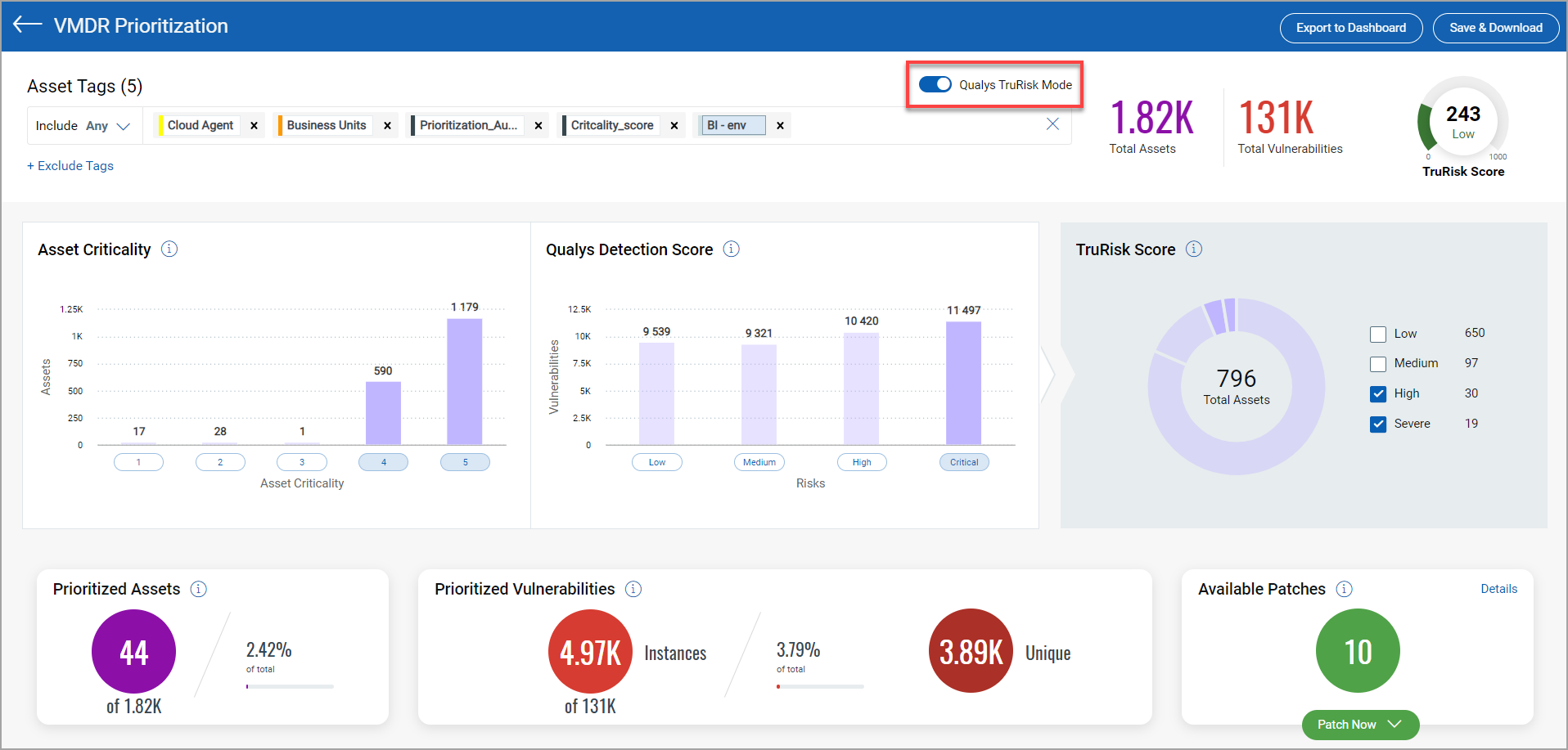Screen dimensions: 1568x750
Task: Select the Cloud Agent tag
Action: click(x=201, y=125)
